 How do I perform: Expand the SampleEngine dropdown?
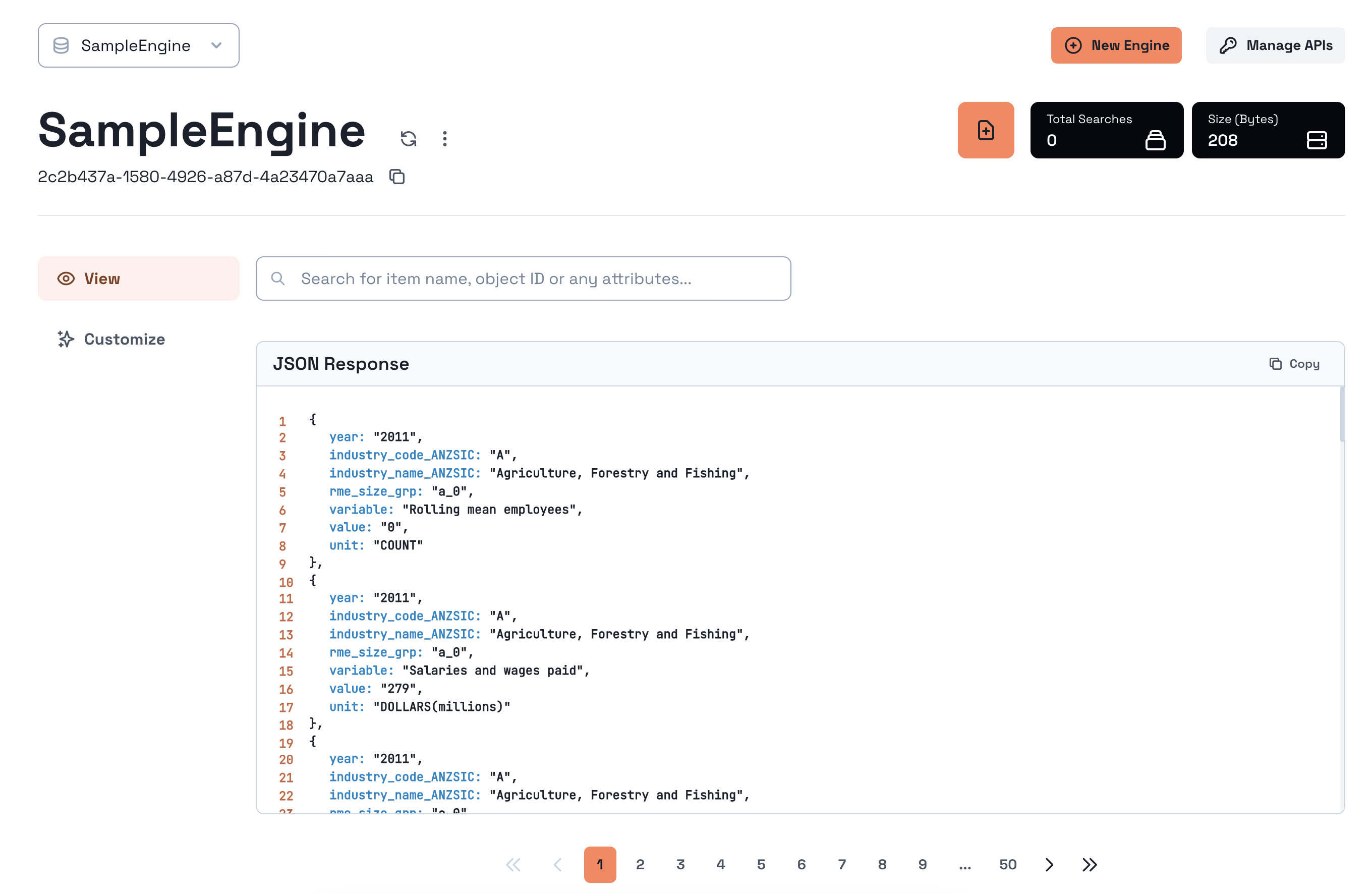pyautogui.click(x=216, y=45)
